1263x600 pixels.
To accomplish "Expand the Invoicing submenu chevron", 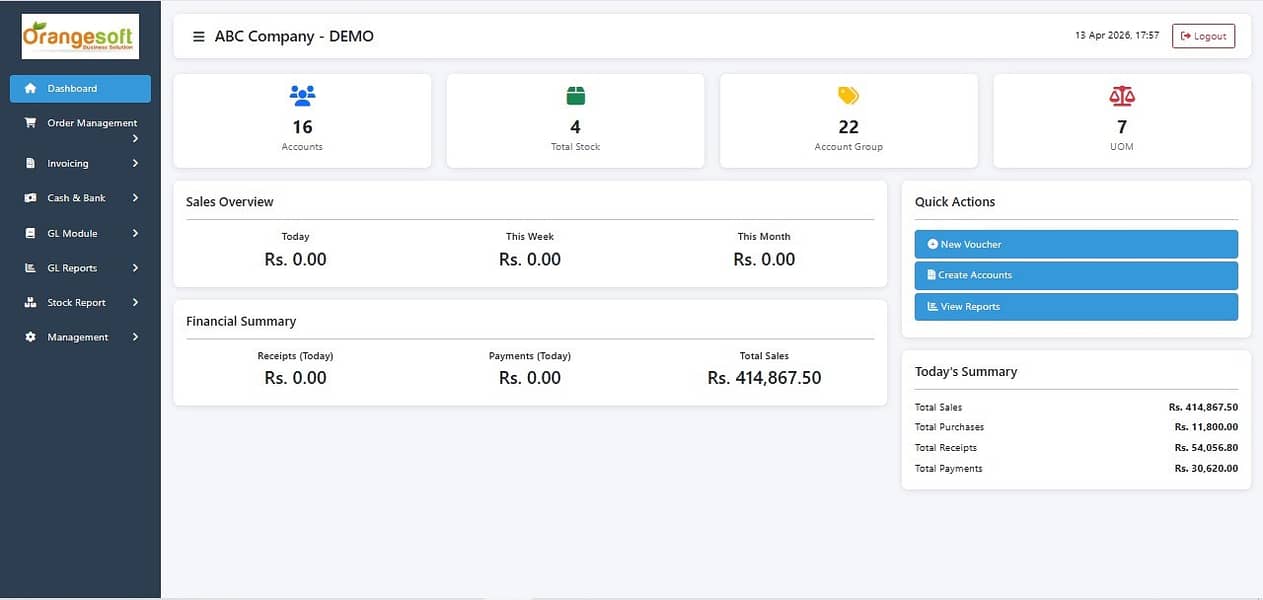I will pyautogui.click(x=135, y=163).
